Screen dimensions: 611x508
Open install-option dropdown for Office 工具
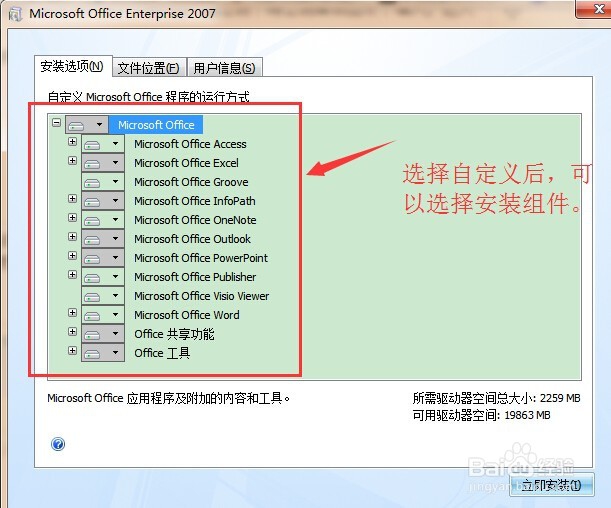click(x=103, y=353)
